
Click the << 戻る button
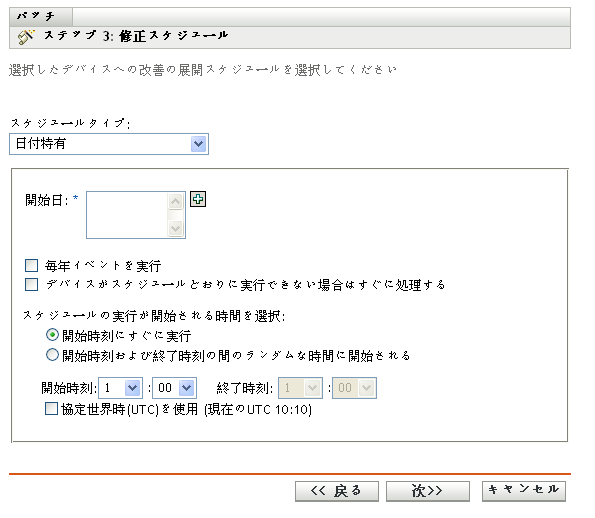(x=337, y=491)
